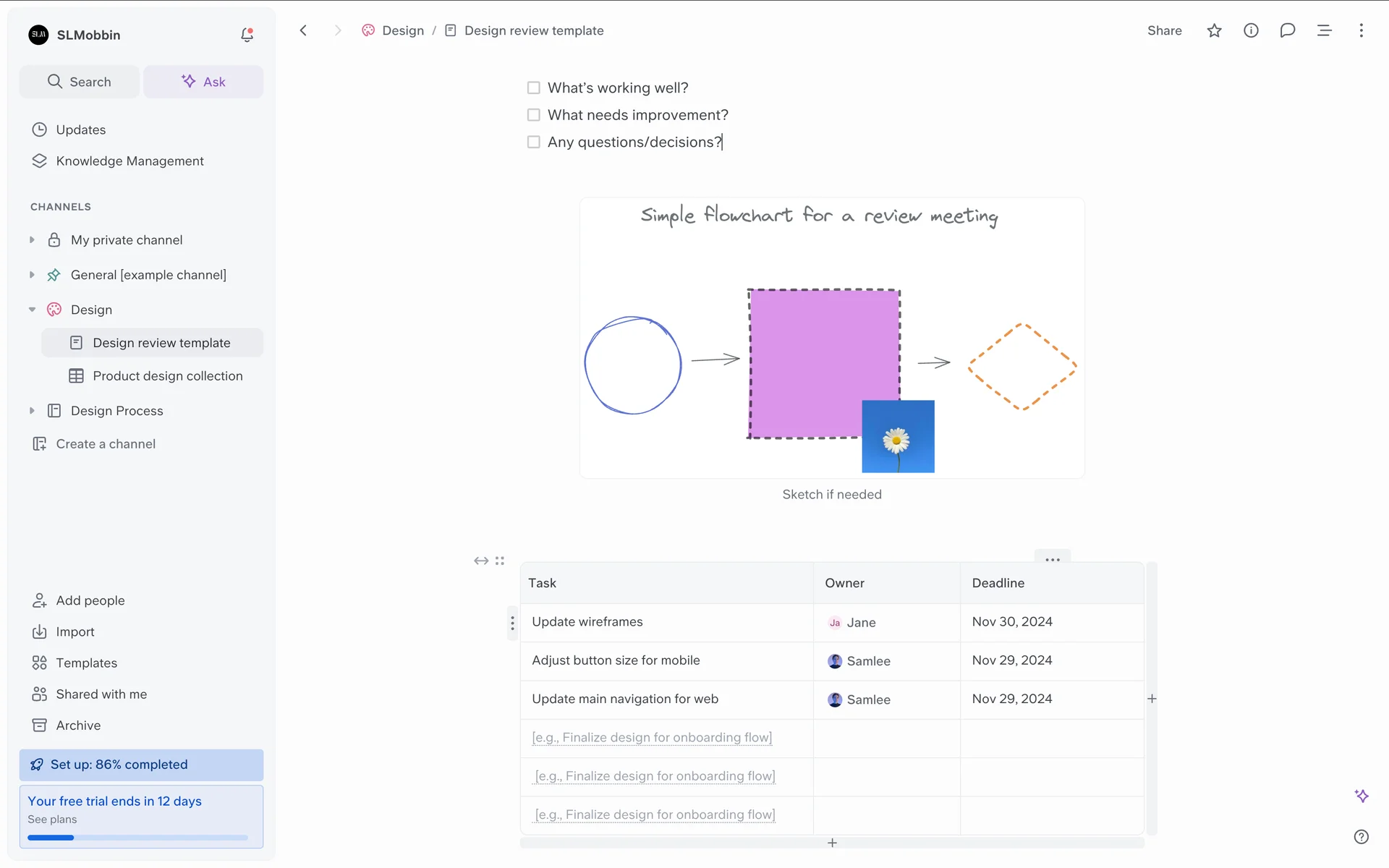Image resolution: width=1389 pixels, height=868 pixels.
Task: Navigate back with the left arrow
Action: coord(304,30)
